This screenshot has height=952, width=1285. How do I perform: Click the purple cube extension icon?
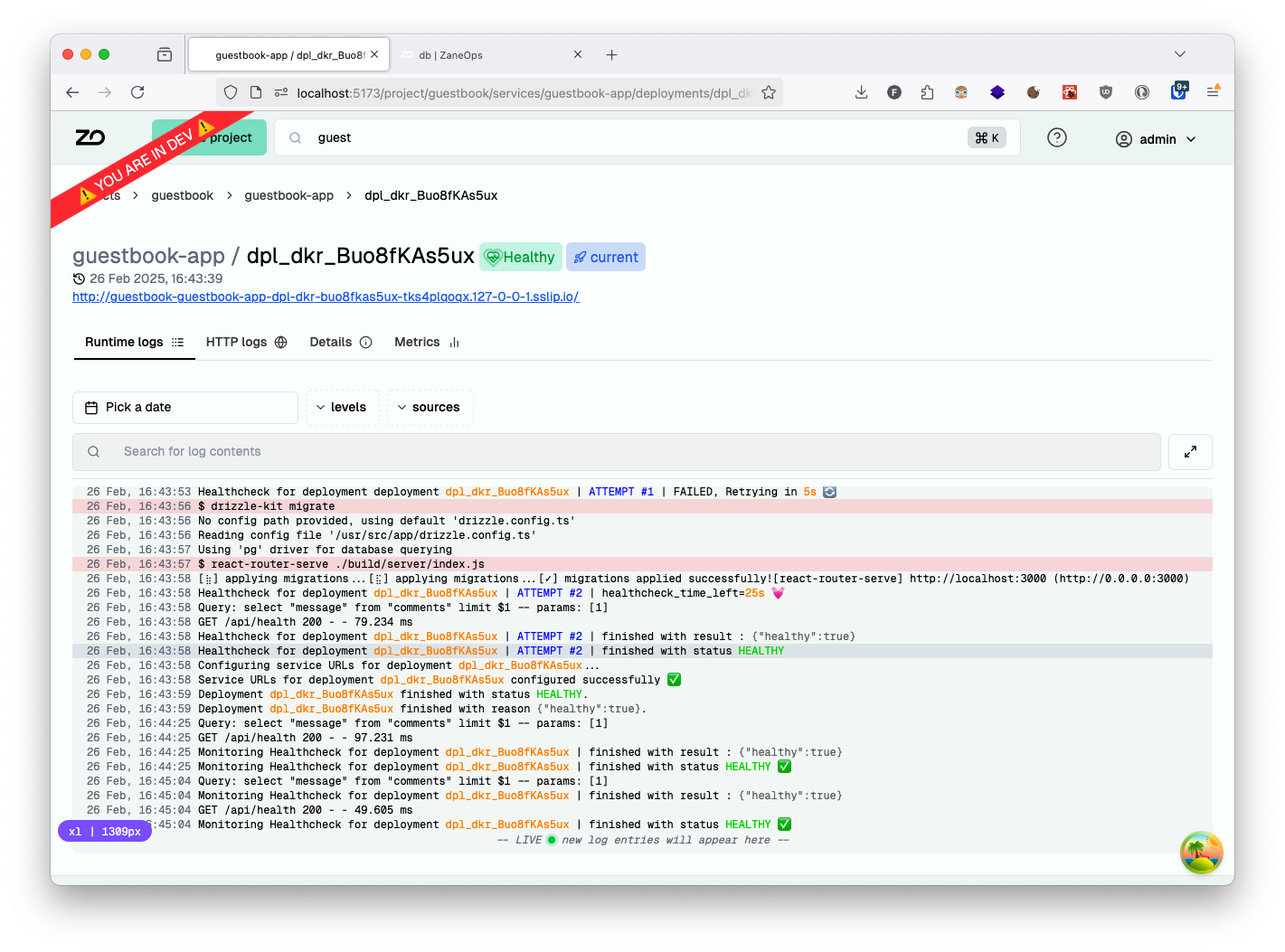point(997,92)
